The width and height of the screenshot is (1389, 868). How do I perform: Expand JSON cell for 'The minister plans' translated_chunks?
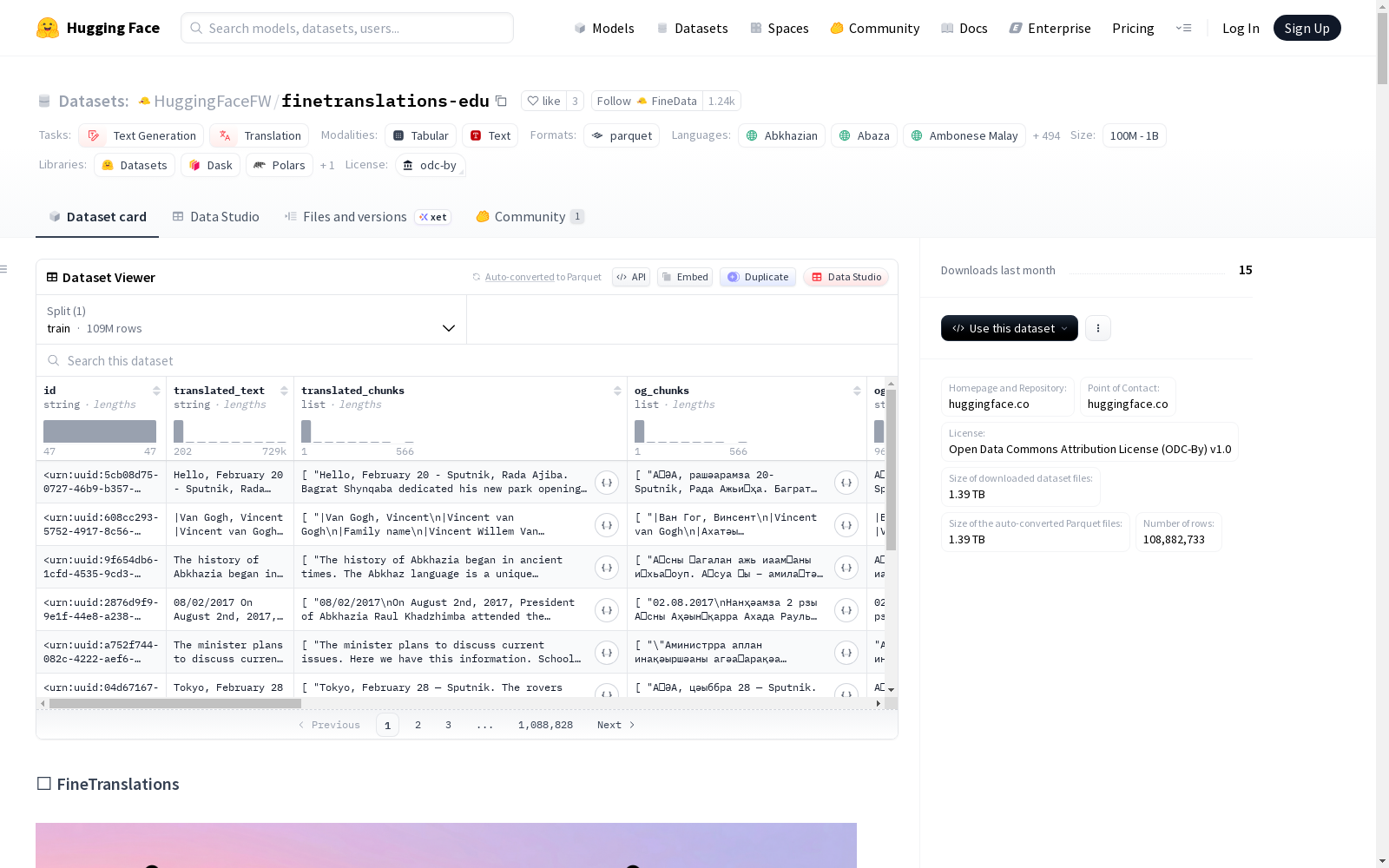(x=606, y=653)
